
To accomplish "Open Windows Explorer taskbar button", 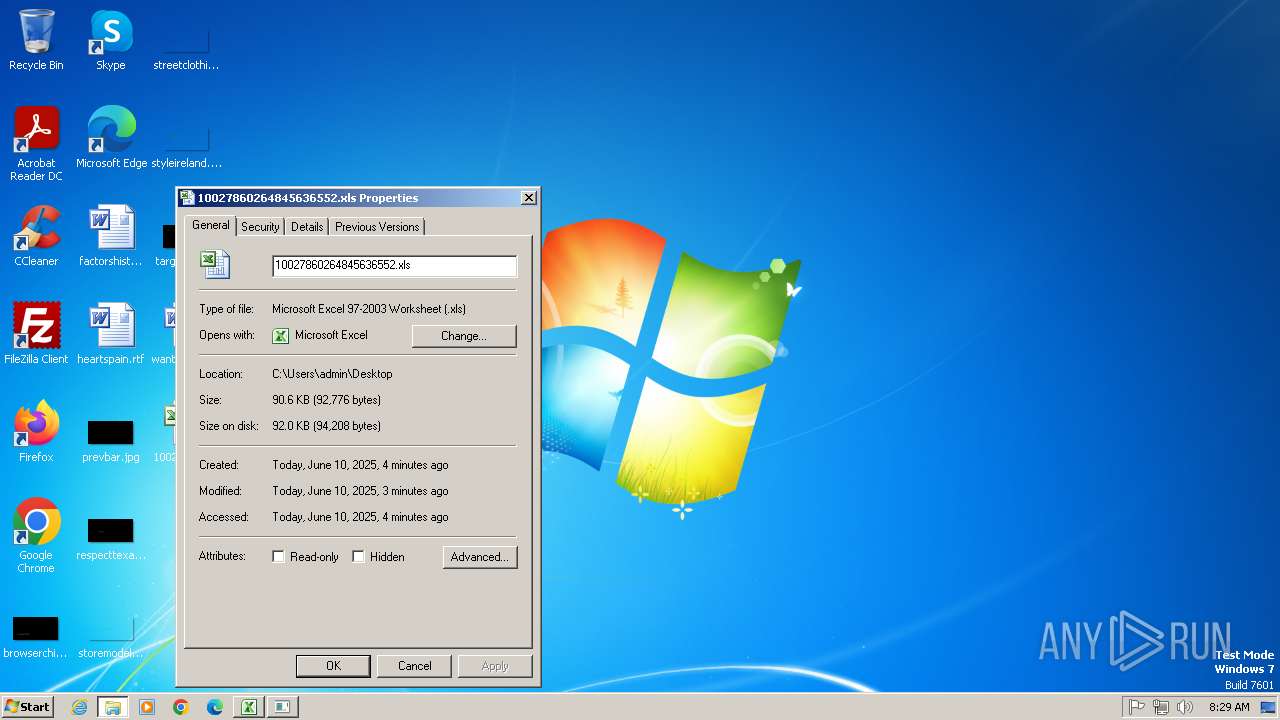I will click(113, 707).
